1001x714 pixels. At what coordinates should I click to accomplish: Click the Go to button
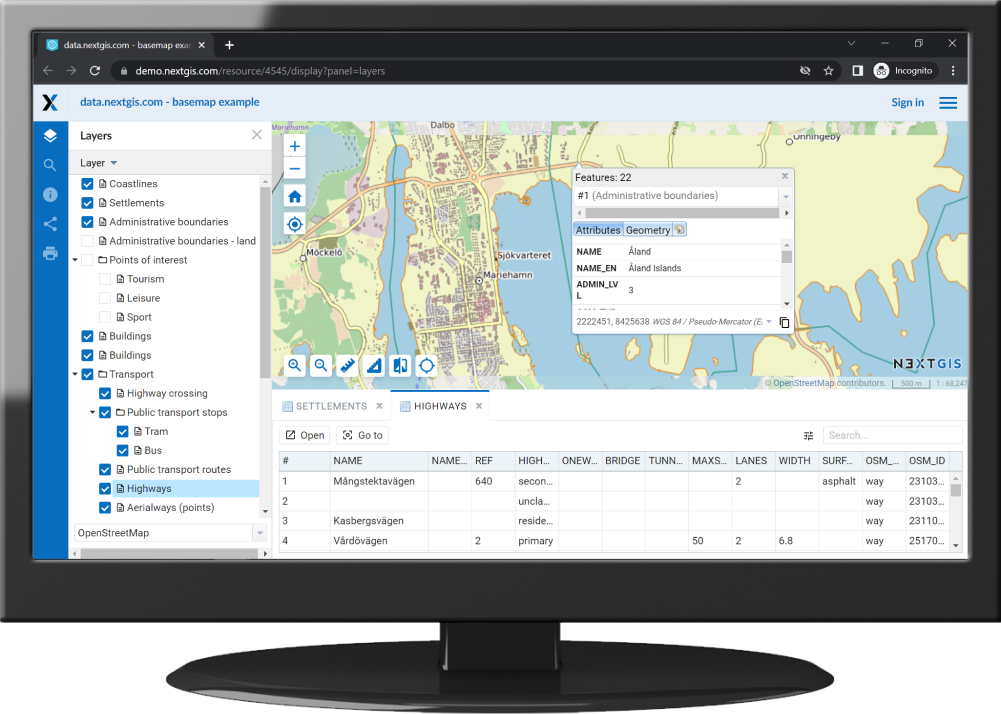point(362,435)
